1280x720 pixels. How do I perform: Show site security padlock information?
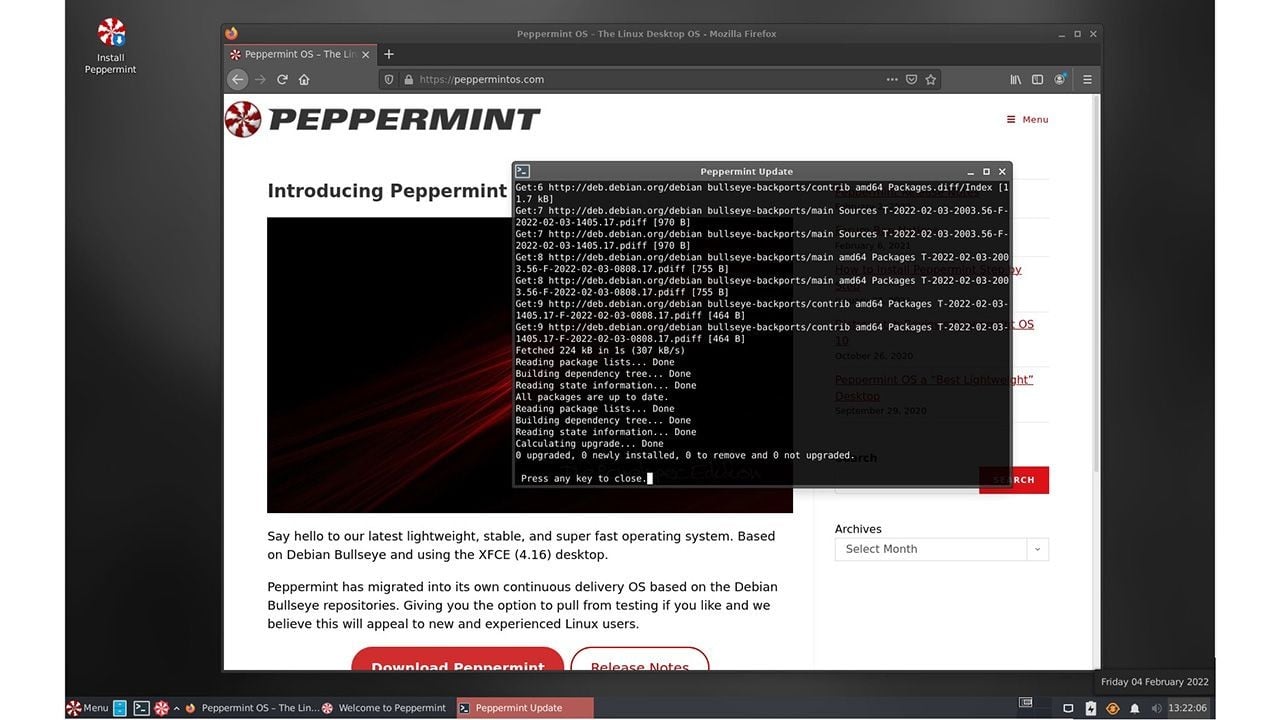pos(408,79)
